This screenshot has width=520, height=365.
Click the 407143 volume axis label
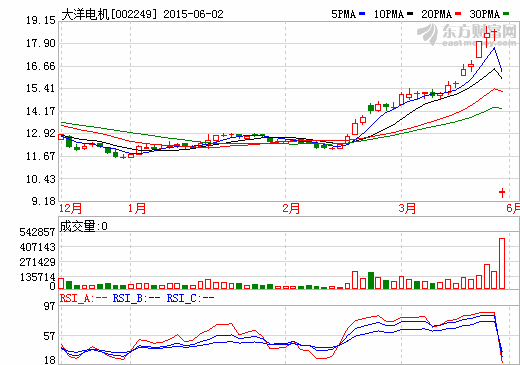coord(37,247)
